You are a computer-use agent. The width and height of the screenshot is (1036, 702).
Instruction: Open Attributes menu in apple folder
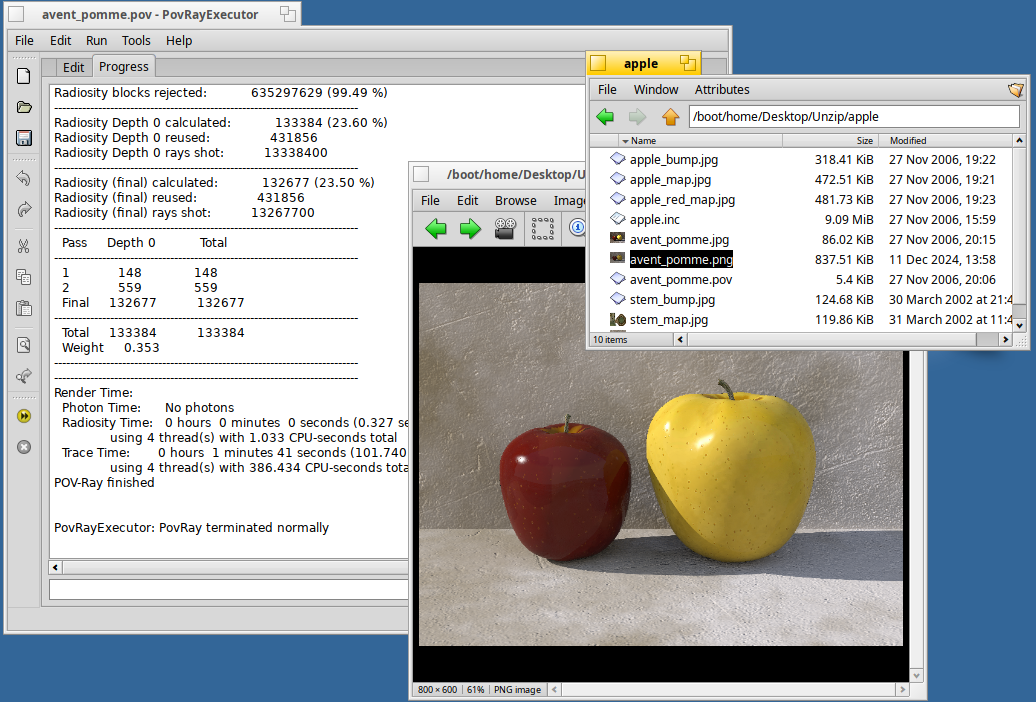[722, 89]
